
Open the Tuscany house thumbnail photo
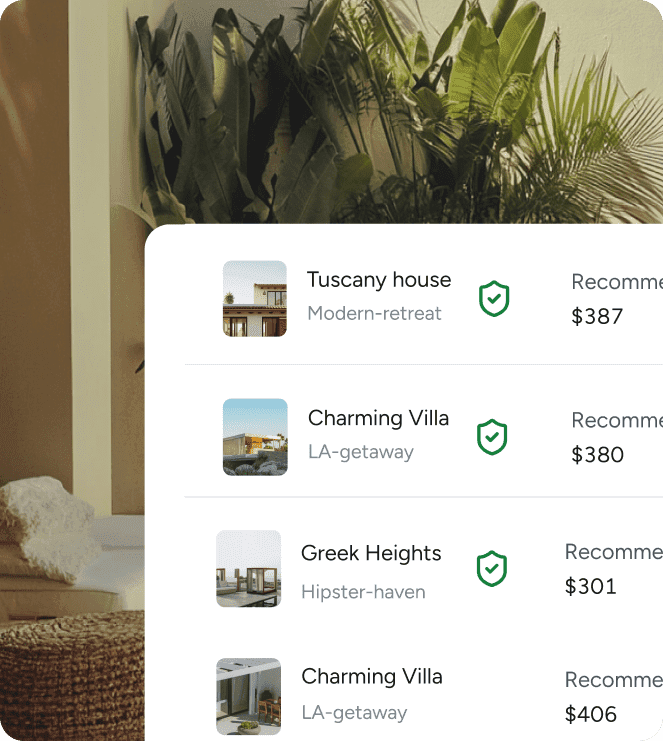255,299
